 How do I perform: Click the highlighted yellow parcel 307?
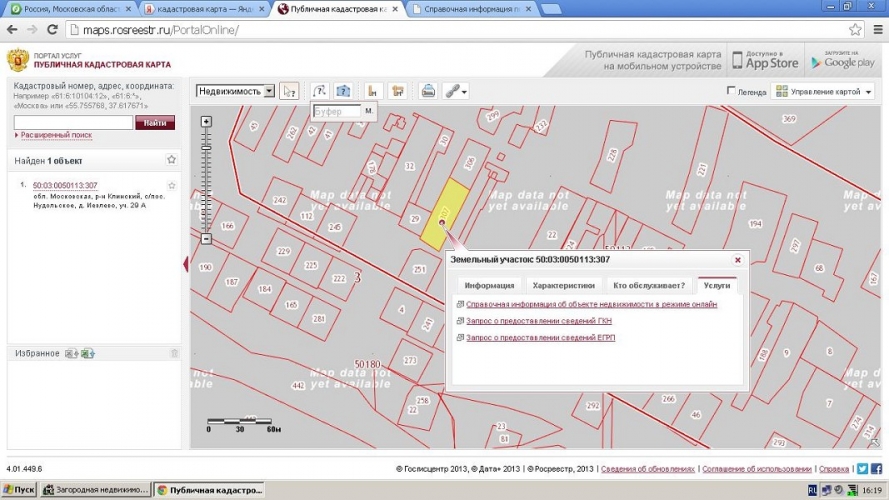pos(444,214)
